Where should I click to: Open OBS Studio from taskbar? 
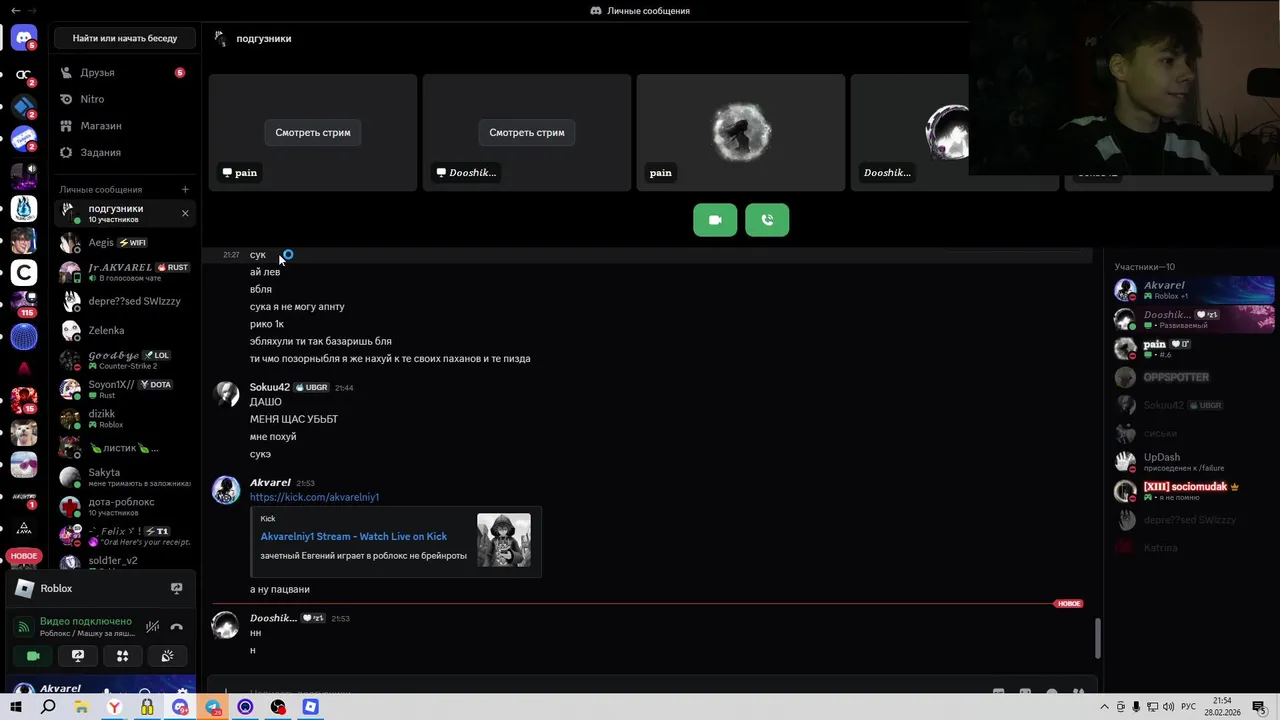pyautogui.click(x=278, y=707)
